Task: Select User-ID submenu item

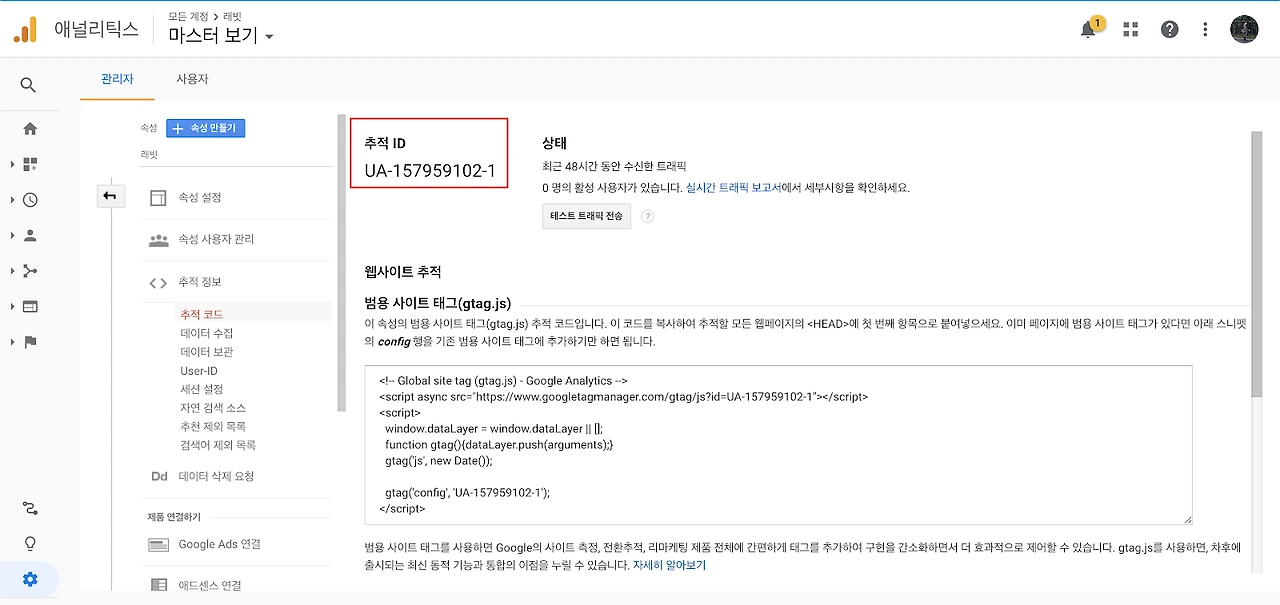Action: point(199,371)
